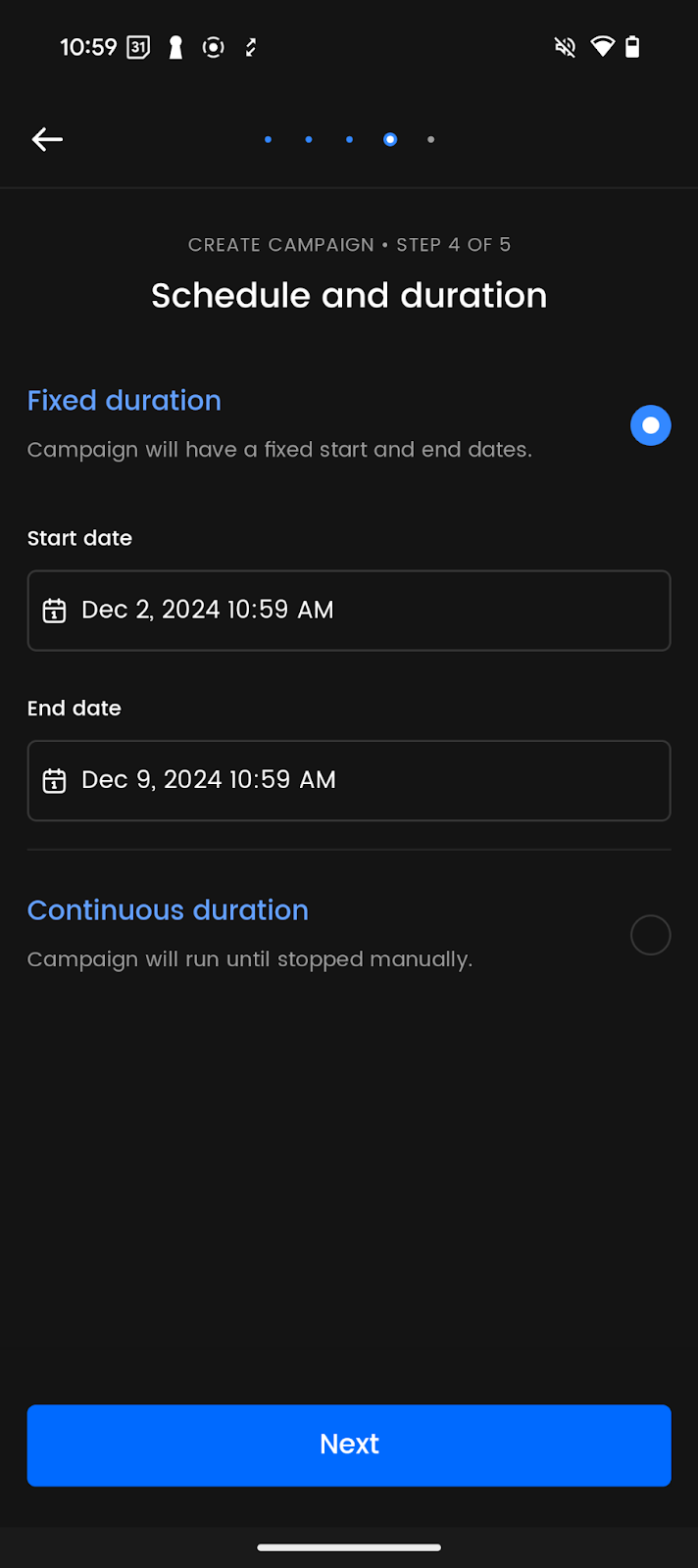
Task: Click the Fixed duration heading
Action: click(125, 401)
